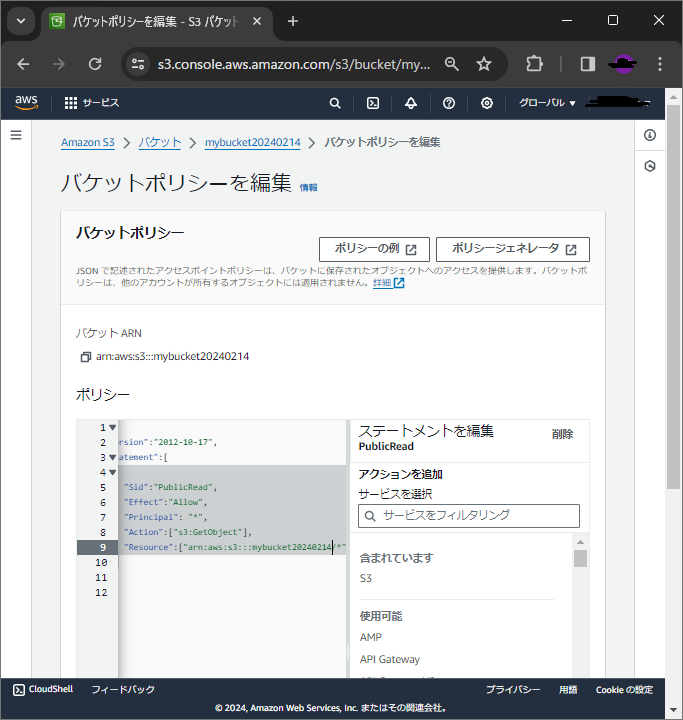683x720 pixels.
Task: Click the bucket ARN text arn:aws:s3:::mybucket20240214
Action: pyautogui.click(x=173, y=357)
